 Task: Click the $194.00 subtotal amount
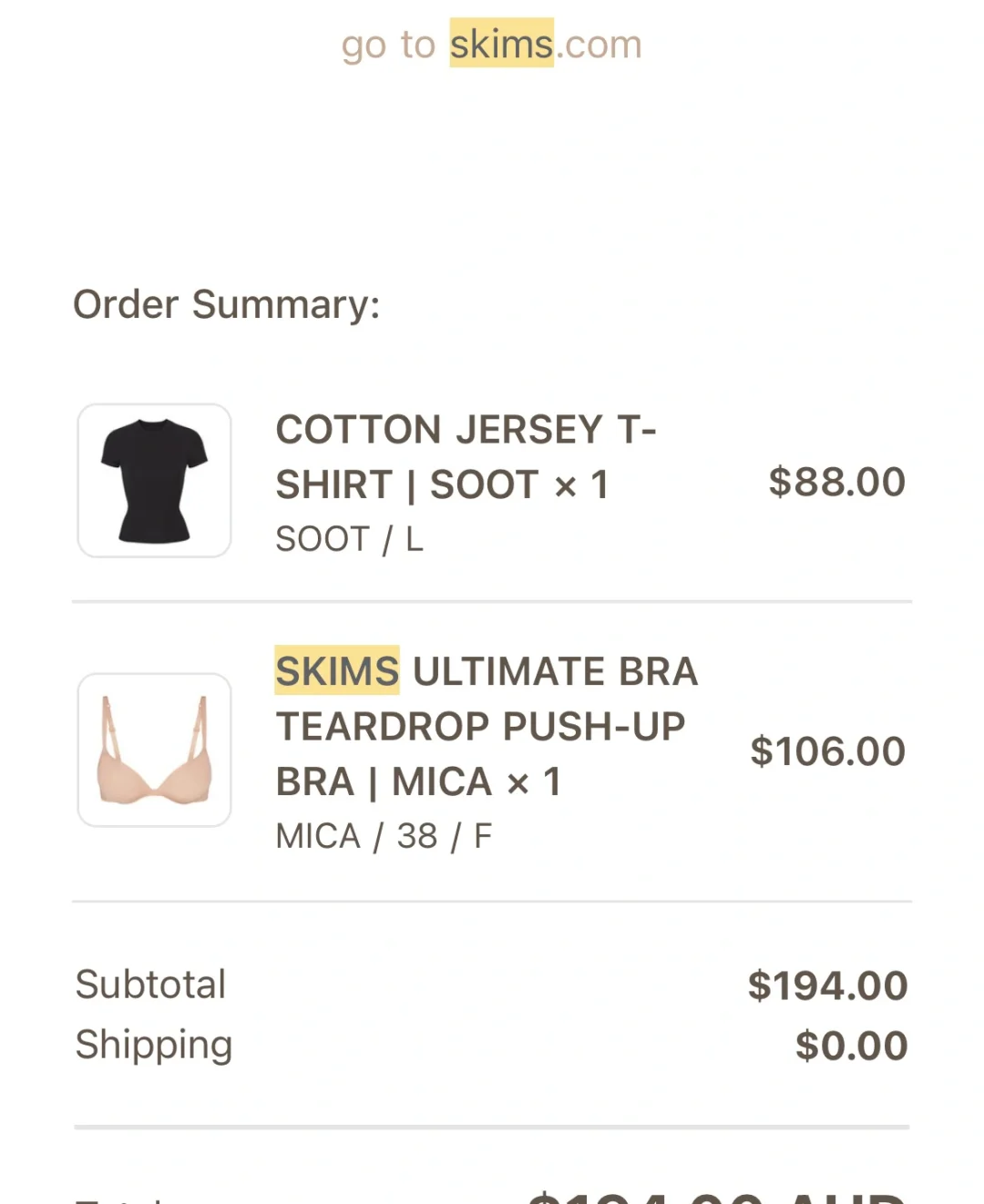tap(827, 985)
